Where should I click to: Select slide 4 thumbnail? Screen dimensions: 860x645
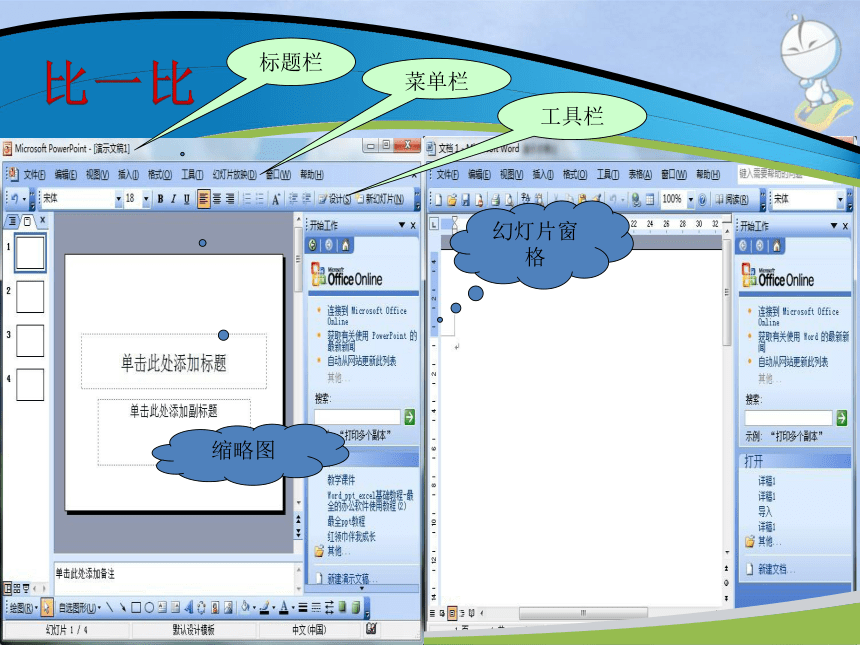[x=30, y=384]
